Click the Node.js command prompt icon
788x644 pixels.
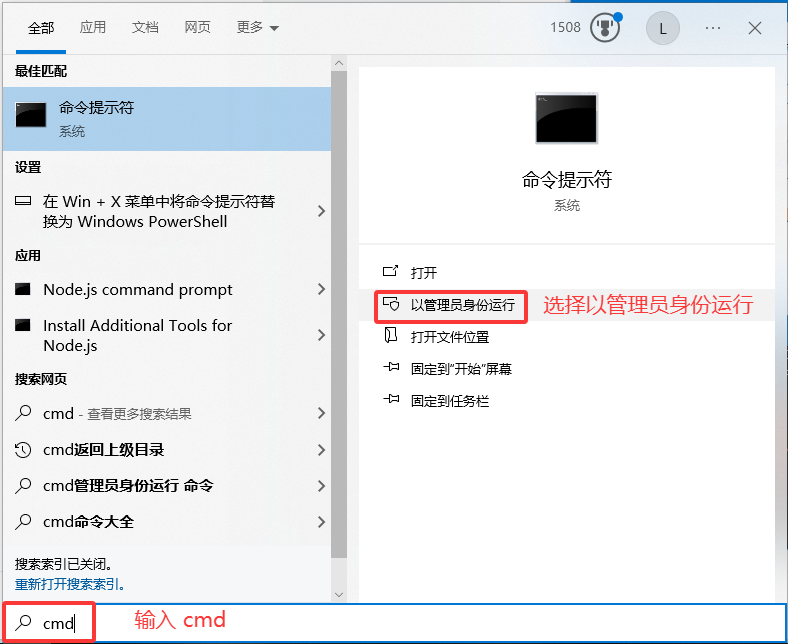(x=23, y=289)
